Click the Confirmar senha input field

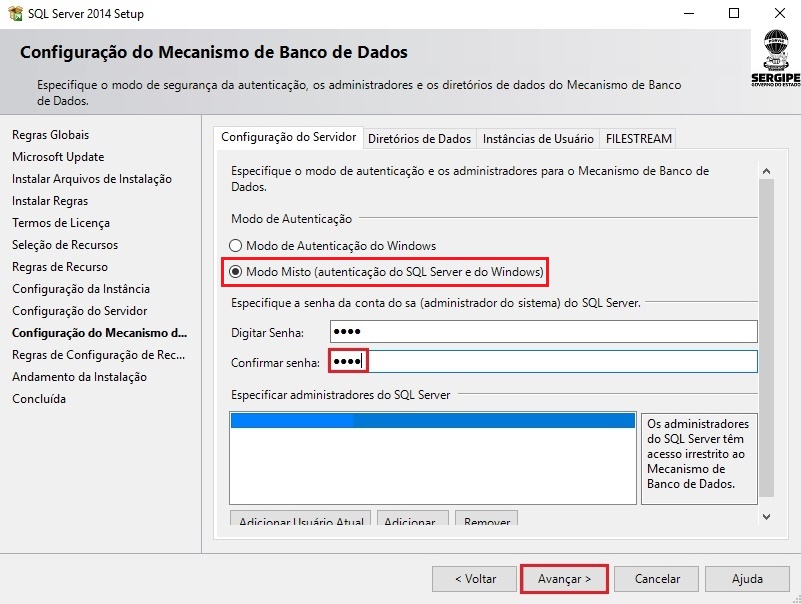pos(560,362)
